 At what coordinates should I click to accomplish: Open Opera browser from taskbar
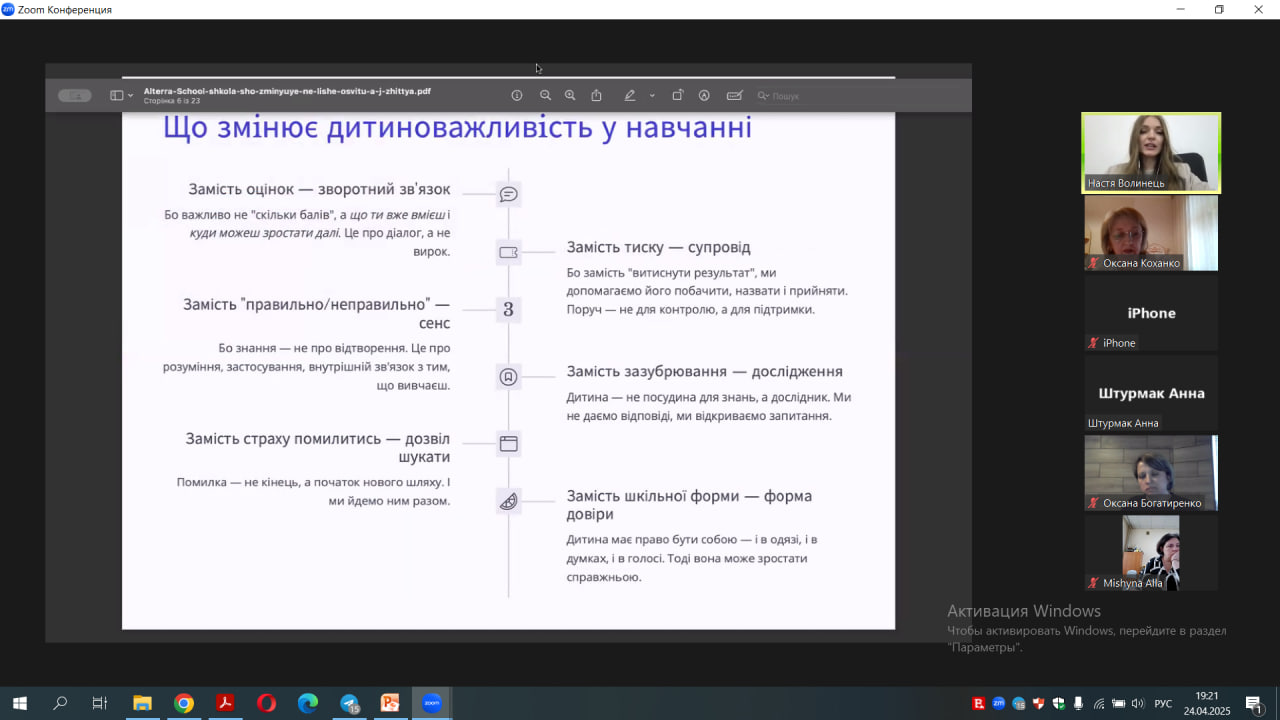[266, 703]
